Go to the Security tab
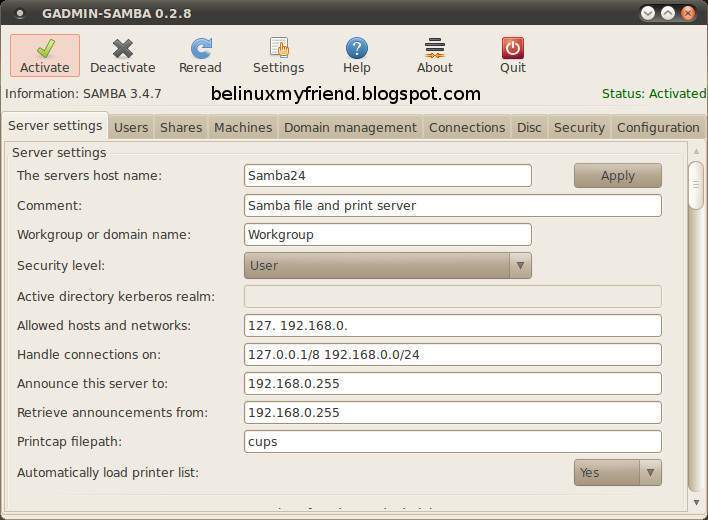The width and height of the screenshot is (708, 520). coord(579,127)
